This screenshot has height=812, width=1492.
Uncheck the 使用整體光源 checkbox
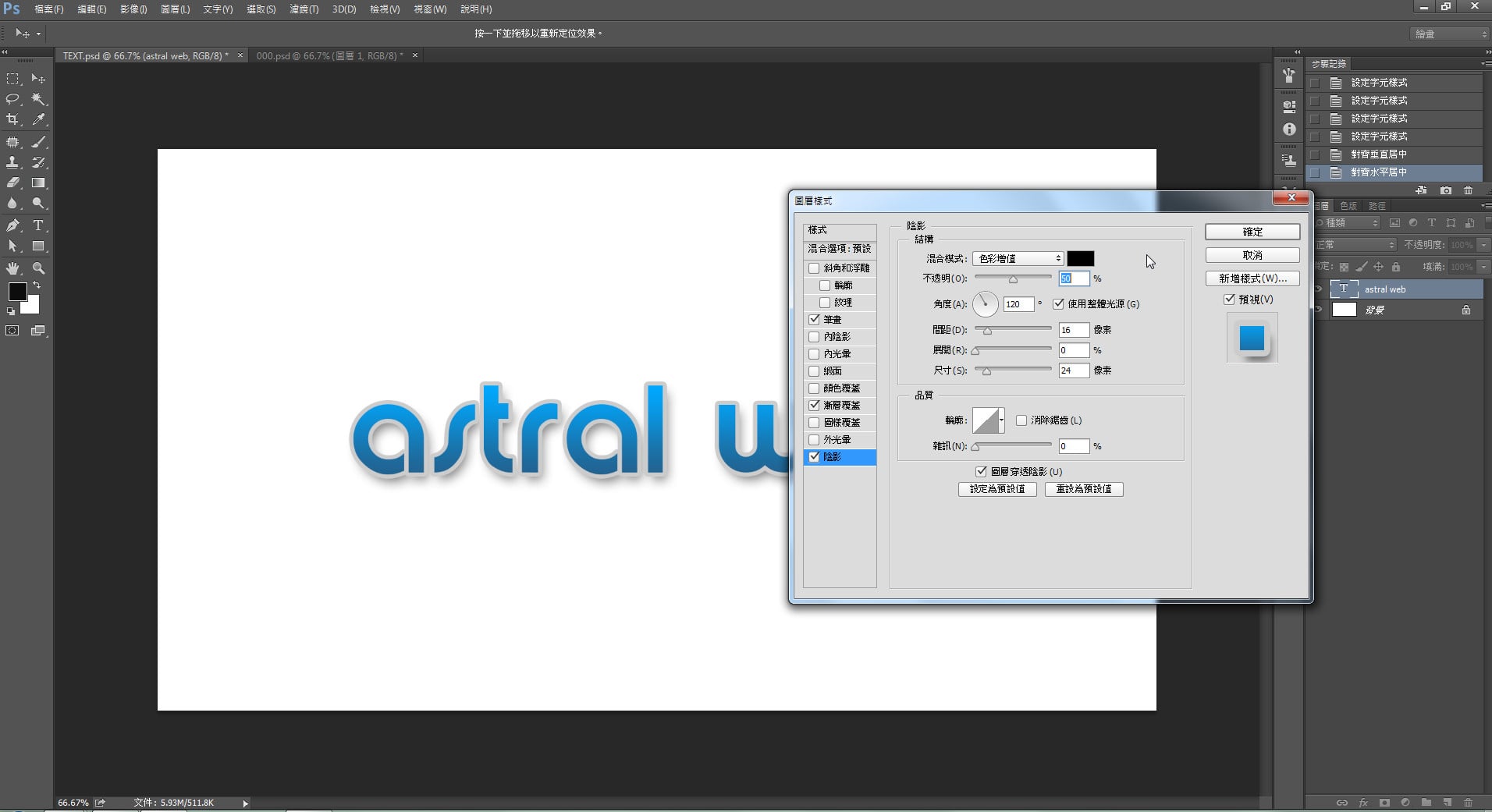click(1058, 304)
